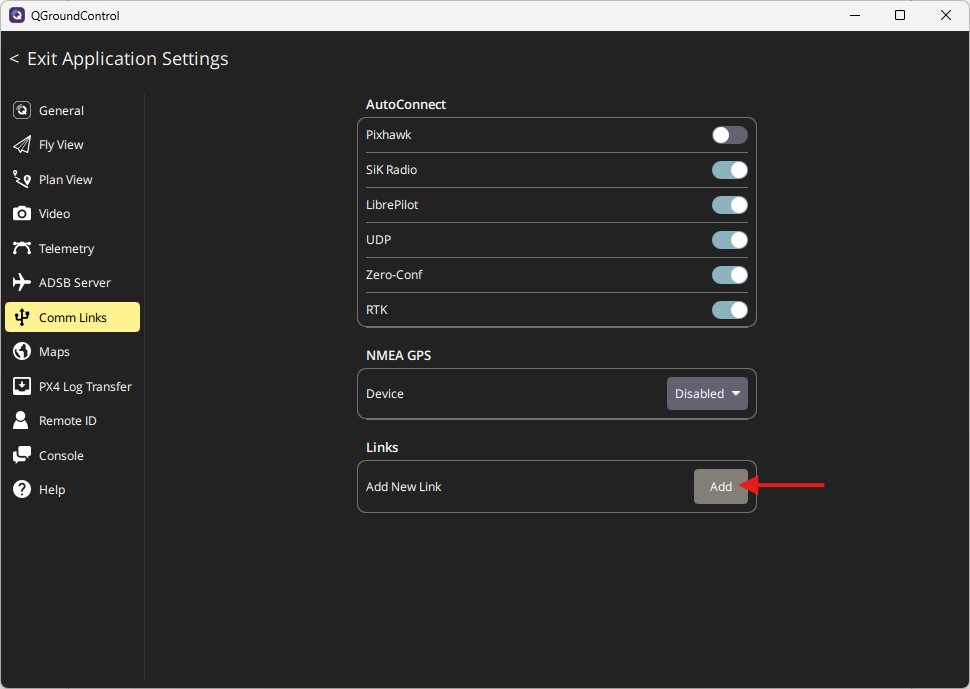The height and width of the screenshot is (689, 970).
Task: Click Exit Application Settings back link
Action: [119, 59]
